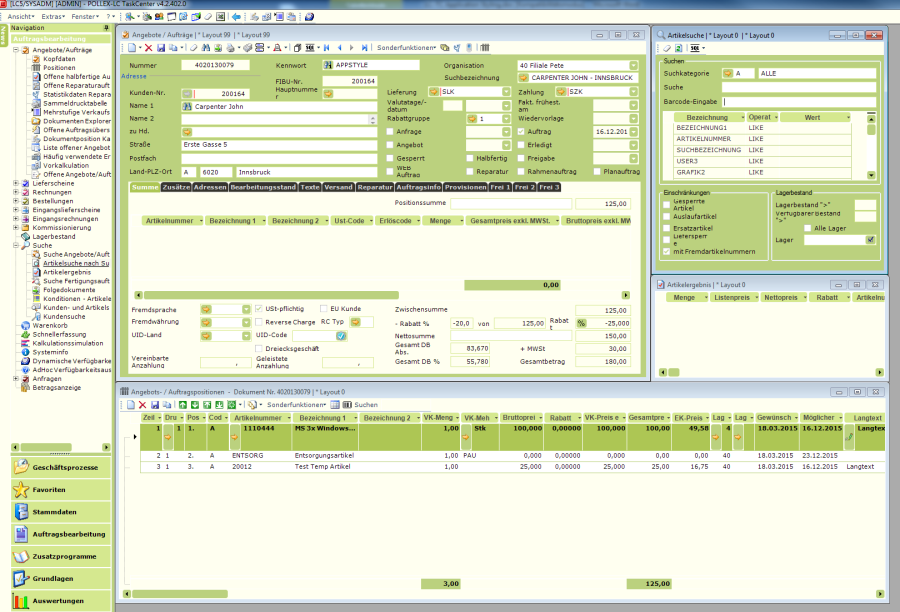Click the Barcode-Eingabe input field

(798, 101)
